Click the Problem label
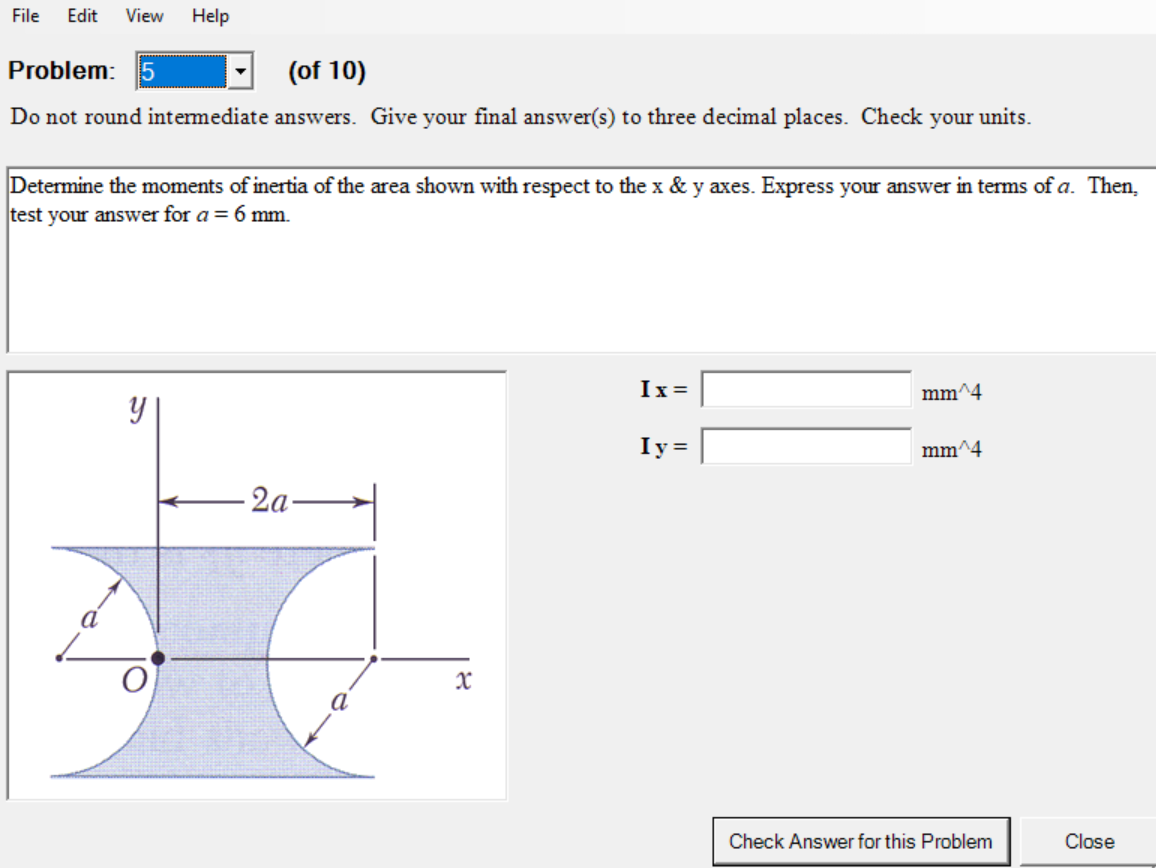This screenshot has height=868, width=1156. point(62,70)
